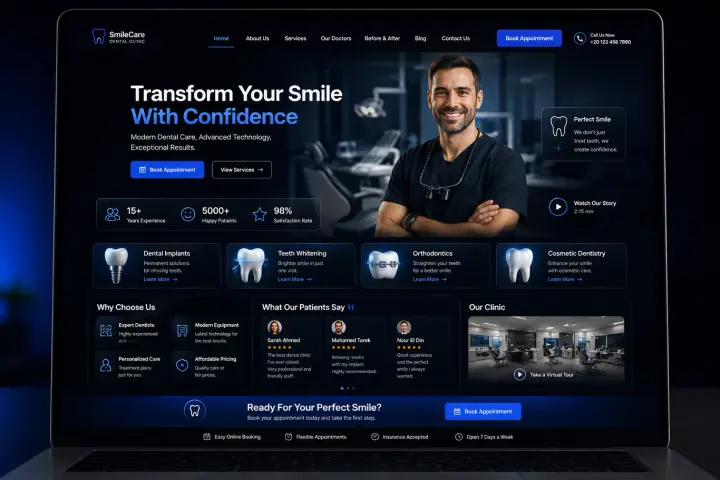720x480 pixels.
Task: Click the "Our Clinic" heading
Action: 487,307
